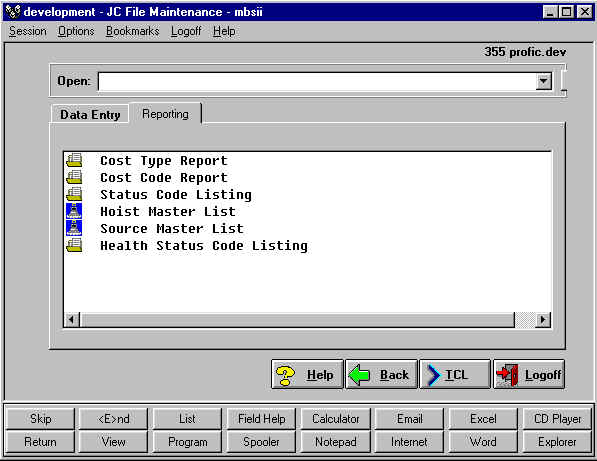Click the Cost Code Report printer icon
The image size is (597, 461).
(74, 177)
